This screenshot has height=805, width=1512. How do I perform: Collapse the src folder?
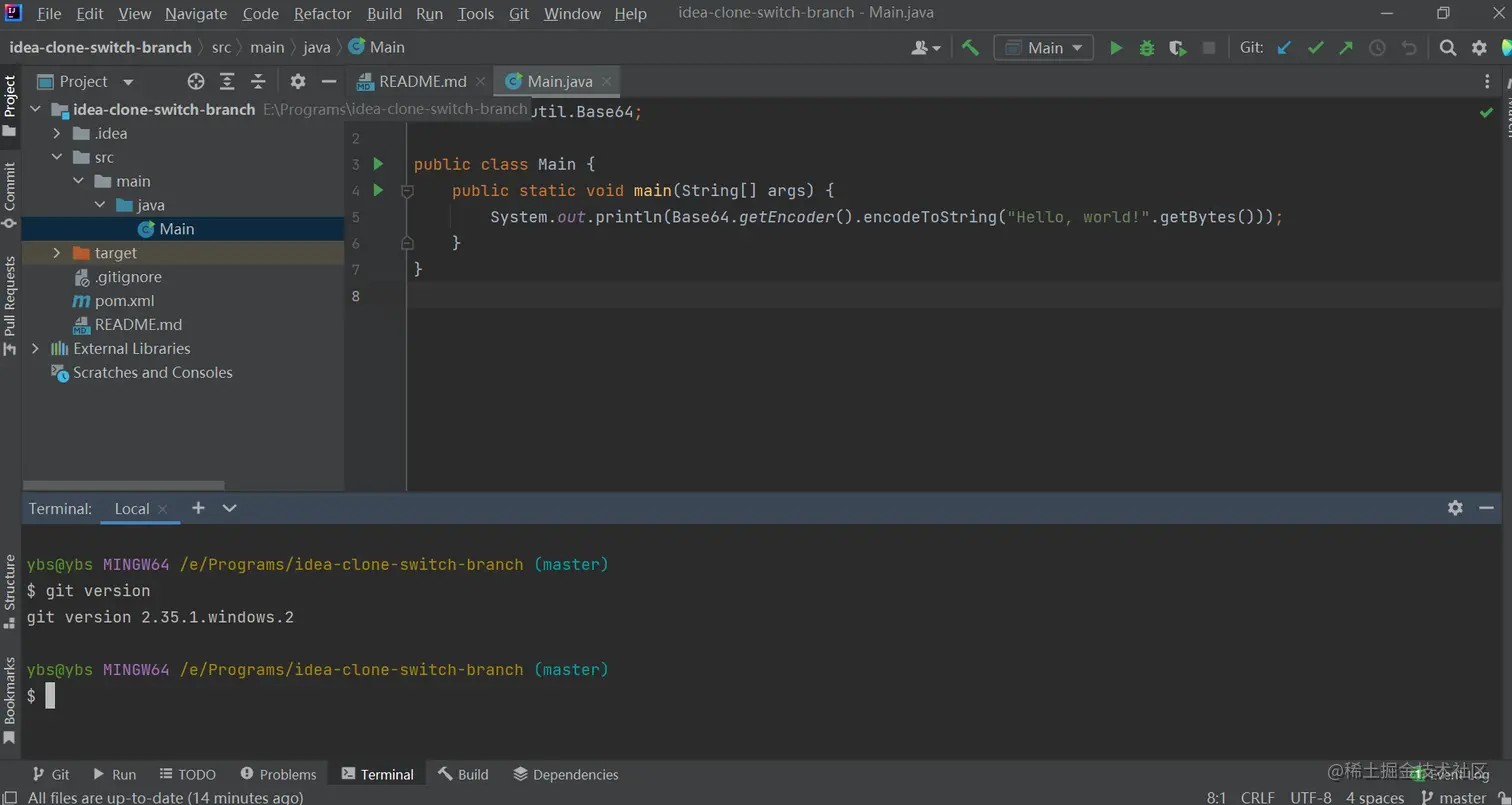pyautogui.click(x=57, y=157)
